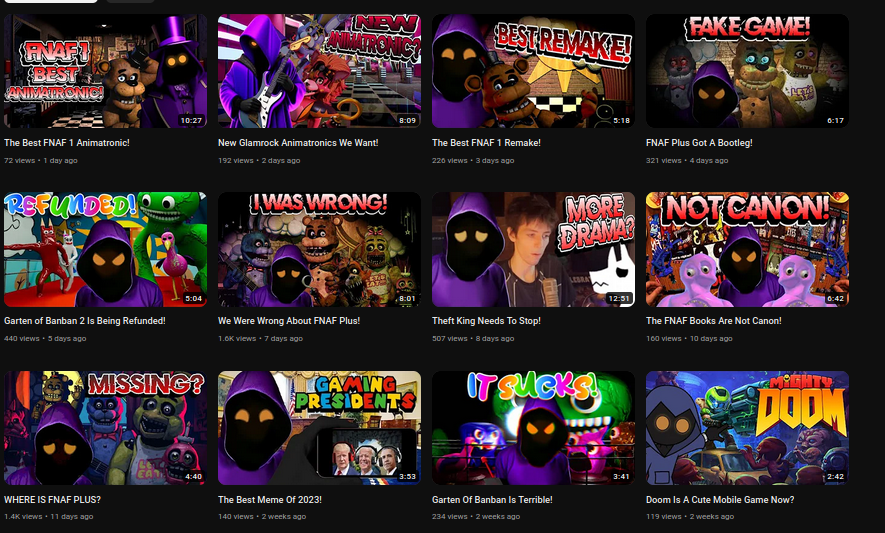The image size is (885, 533).
Task: Open the 'NOT CANON!' video thumbnail
Action: pos(747,249)
